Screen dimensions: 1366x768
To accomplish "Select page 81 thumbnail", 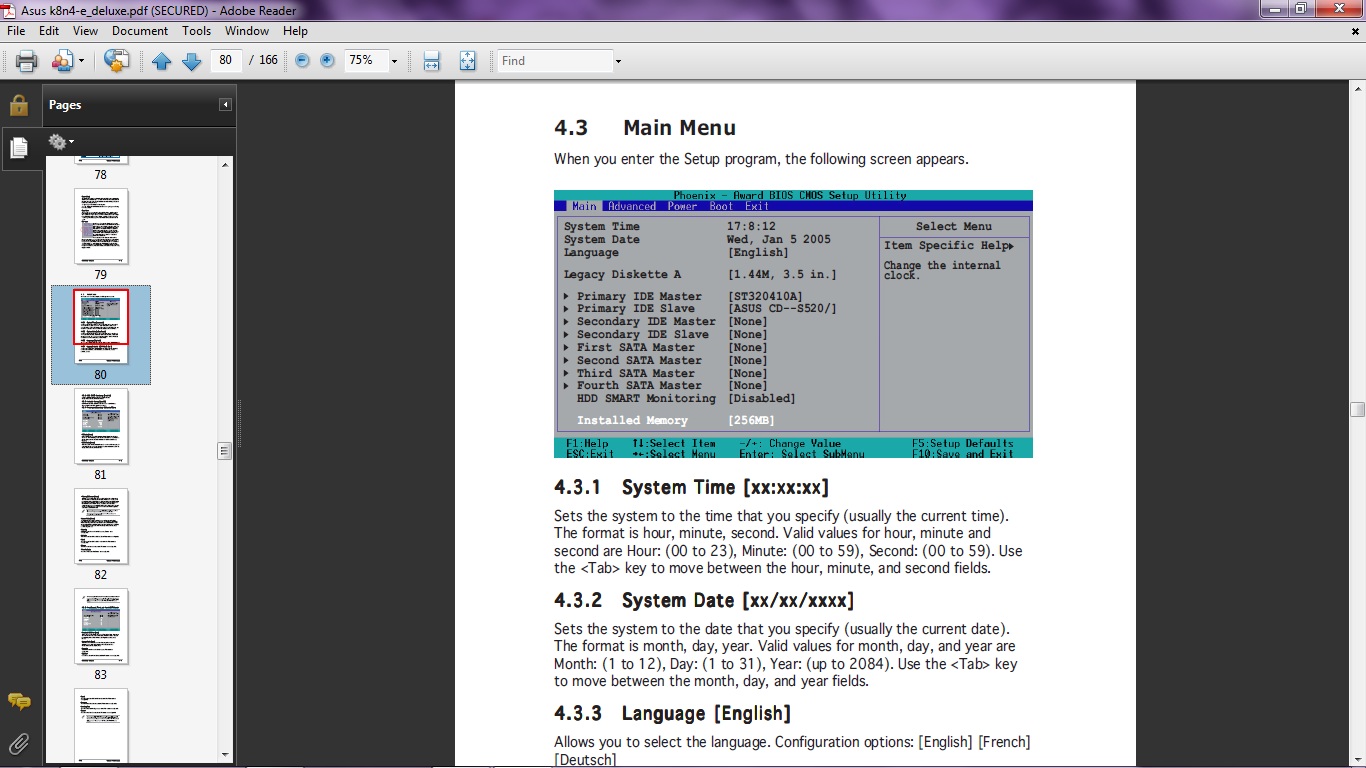I will point(101,426).
